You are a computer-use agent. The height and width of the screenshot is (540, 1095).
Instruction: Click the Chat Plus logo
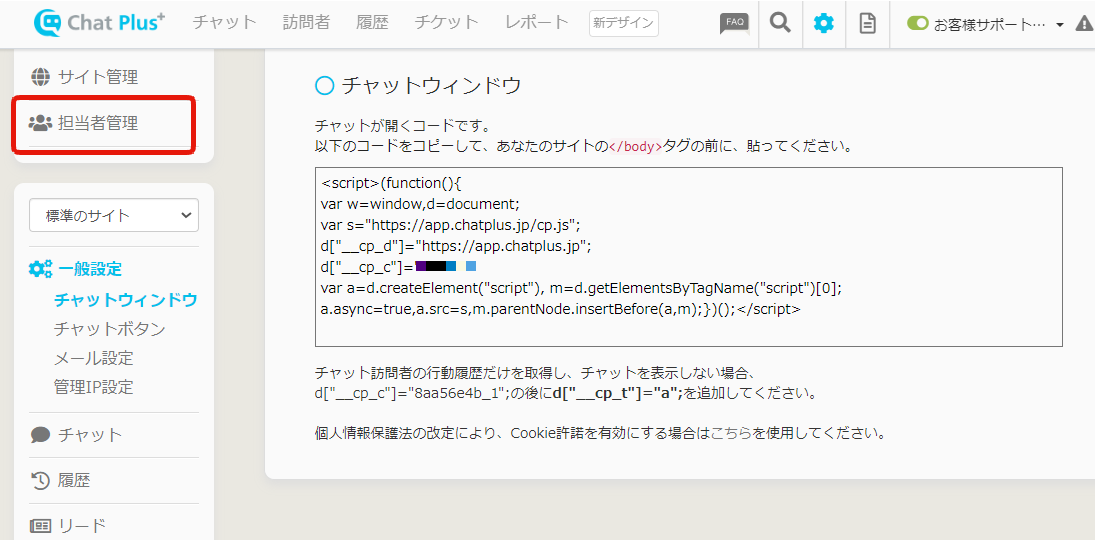[99, 23]
